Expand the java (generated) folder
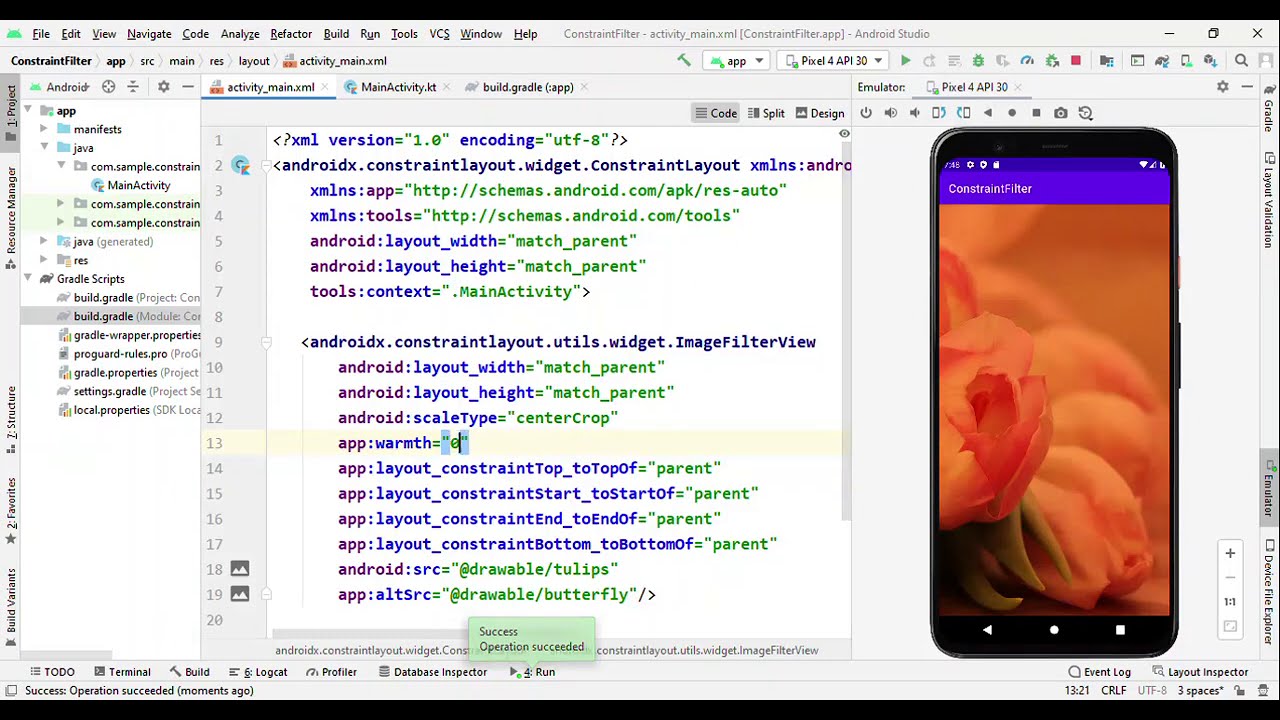Image resolution: width=1280 pixels, height=720 pixels. [45, 242]
